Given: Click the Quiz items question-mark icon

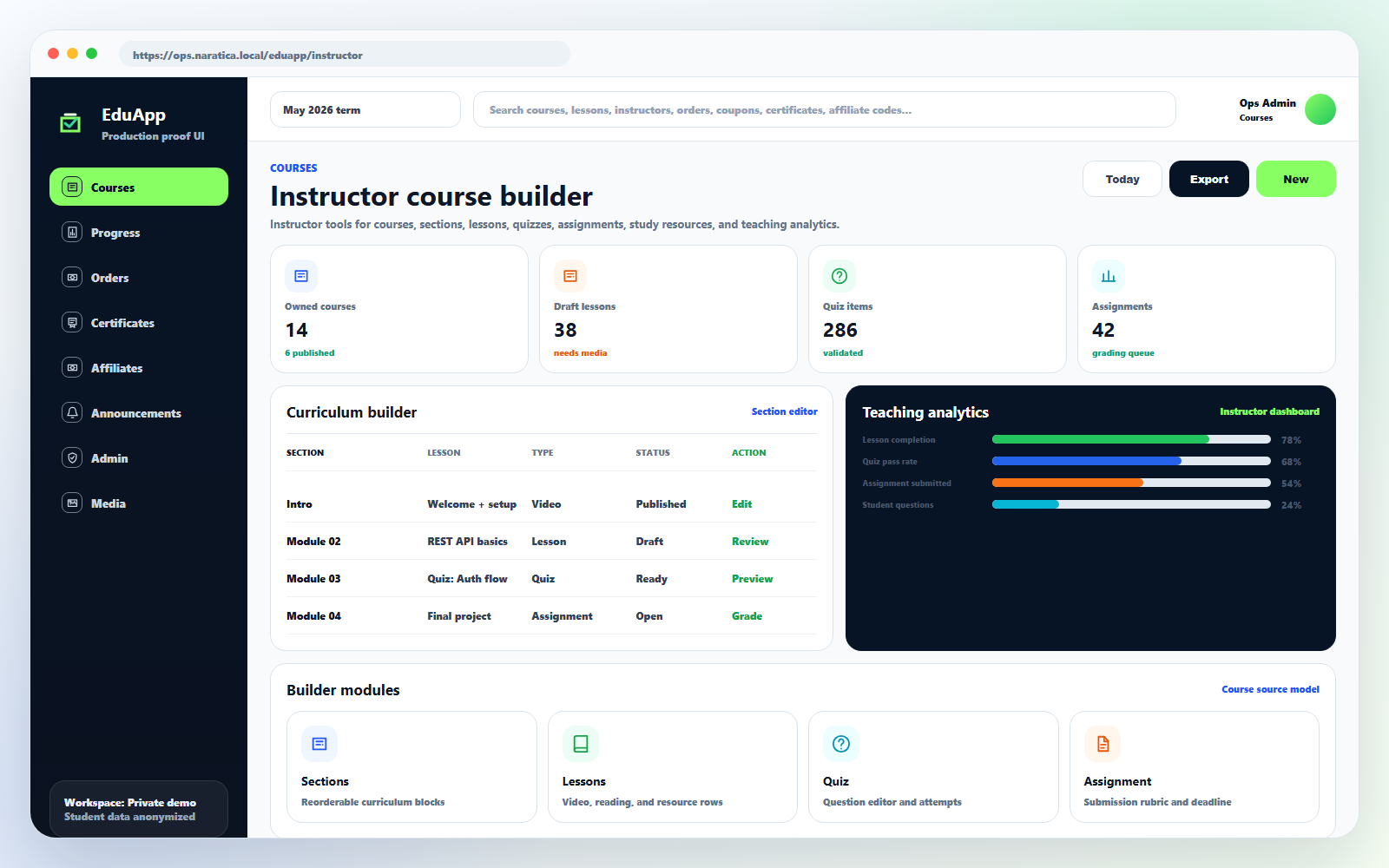Looking at the screenshot, I should [839, 276].
